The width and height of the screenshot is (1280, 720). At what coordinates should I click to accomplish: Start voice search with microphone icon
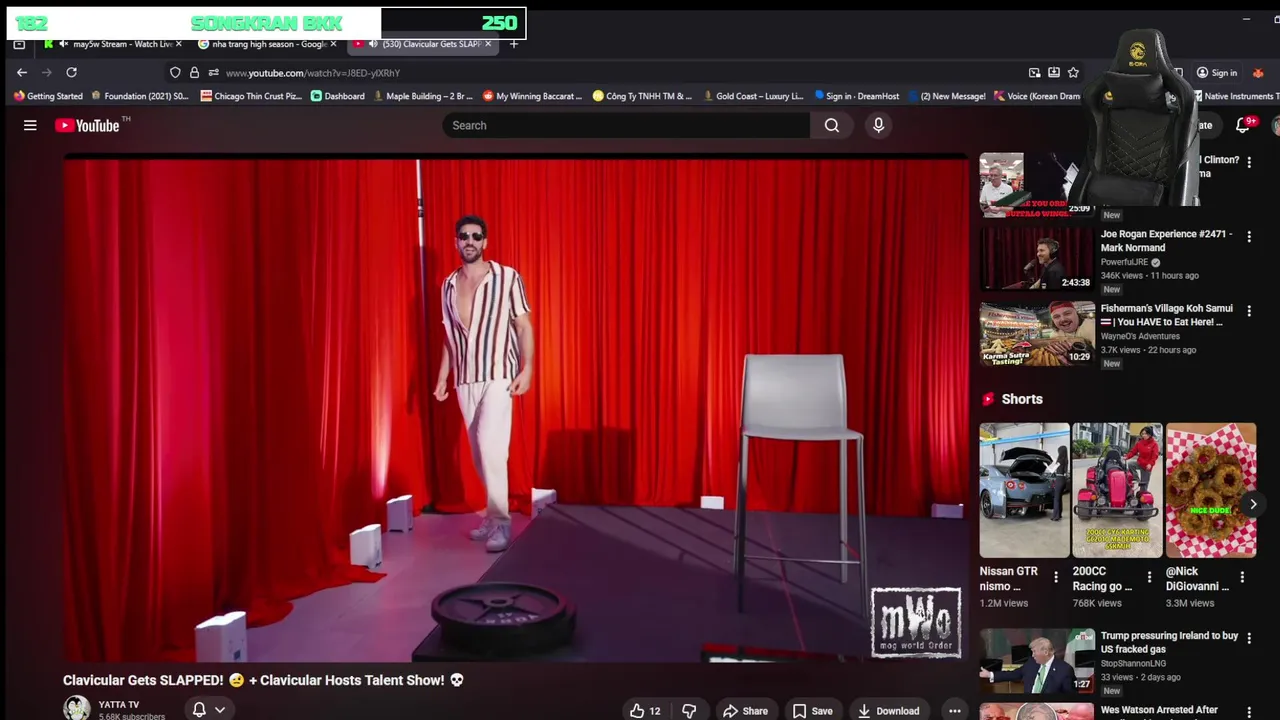(878, 125)
